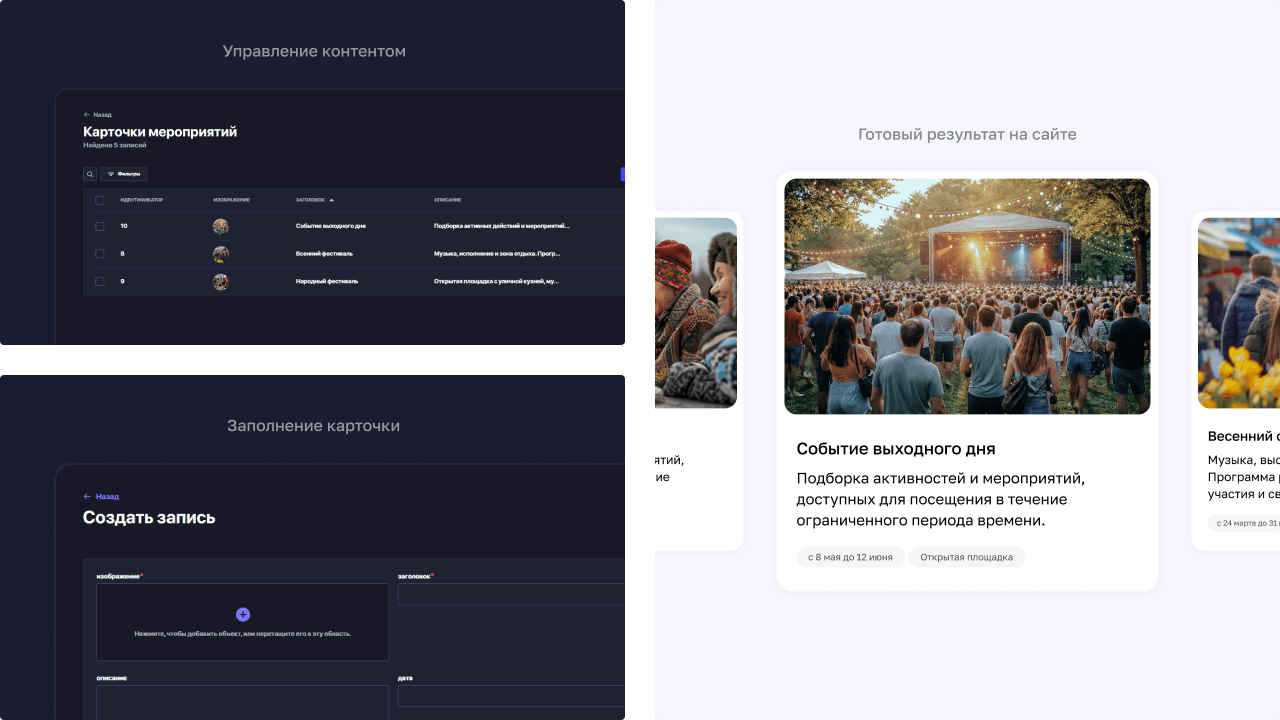Click the Готовый результат на сайте label
The image size is (1280, 720).
click(x=967, y=134)
